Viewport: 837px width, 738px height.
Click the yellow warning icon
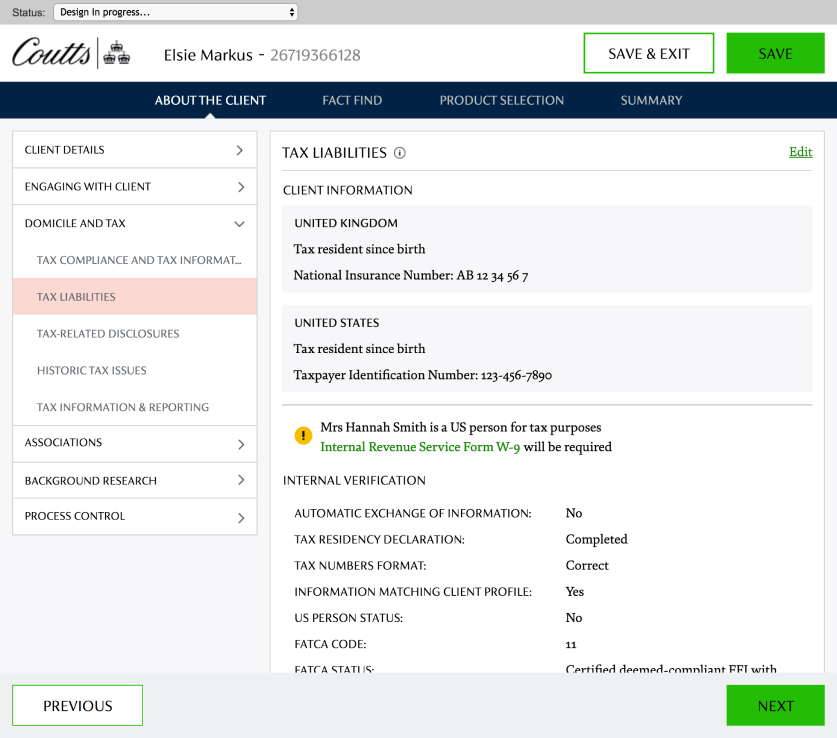tap(303, 436)
